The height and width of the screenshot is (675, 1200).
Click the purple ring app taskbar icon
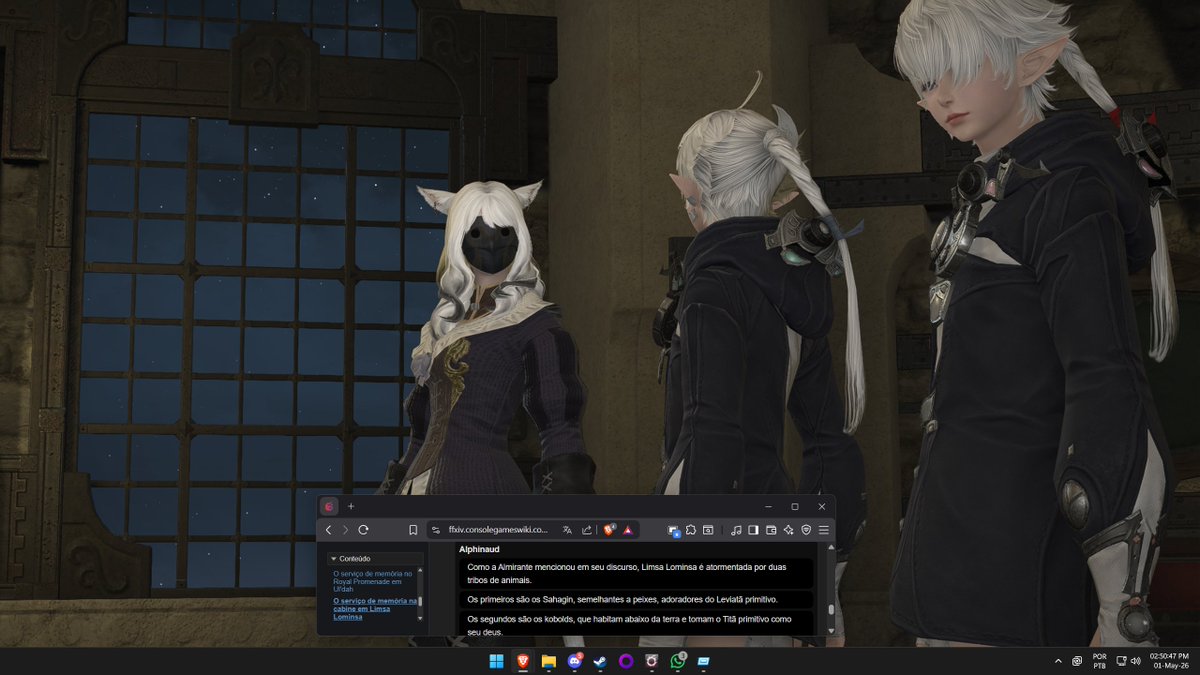coord(626,661)
